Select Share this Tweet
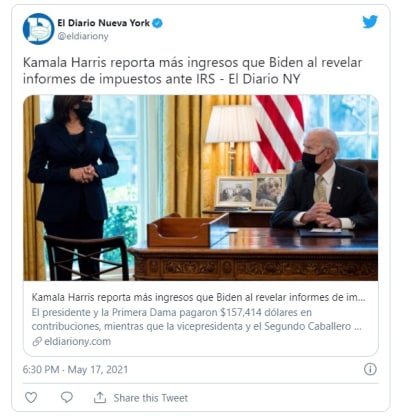The height and width of the screenshot is (416, 400). coord(151,398)
